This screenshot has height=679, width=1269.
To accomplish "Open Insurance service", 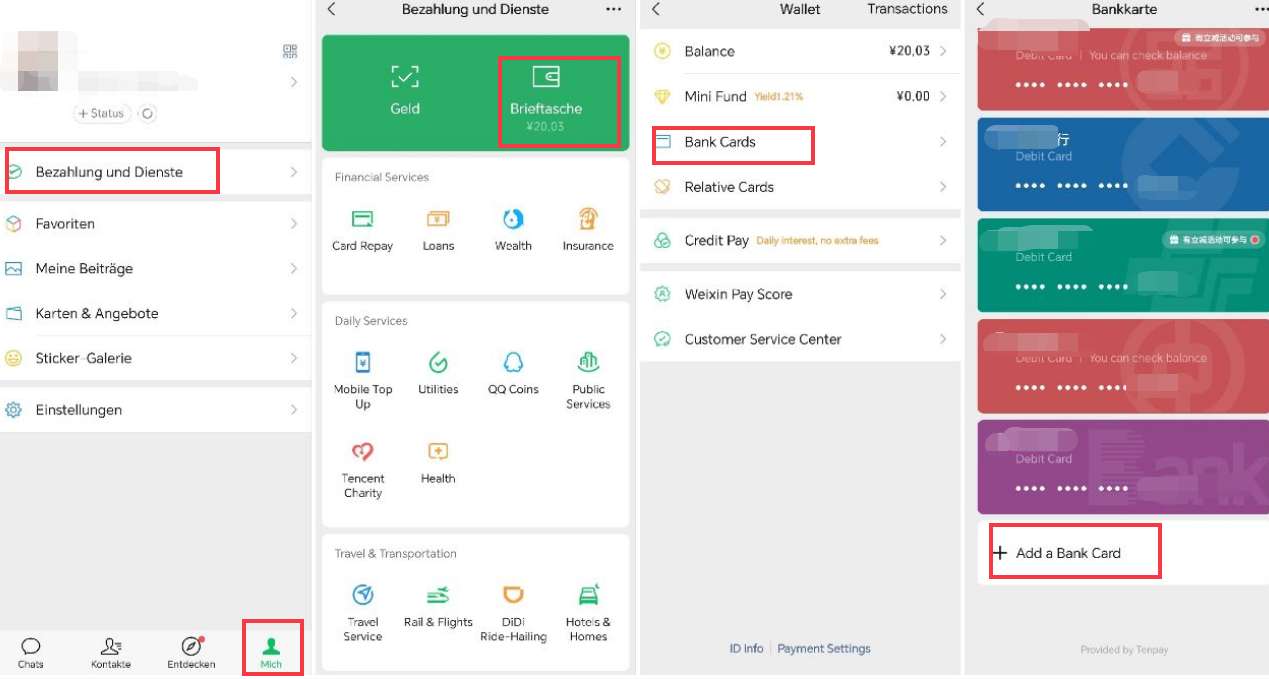I will click(588, 230).
